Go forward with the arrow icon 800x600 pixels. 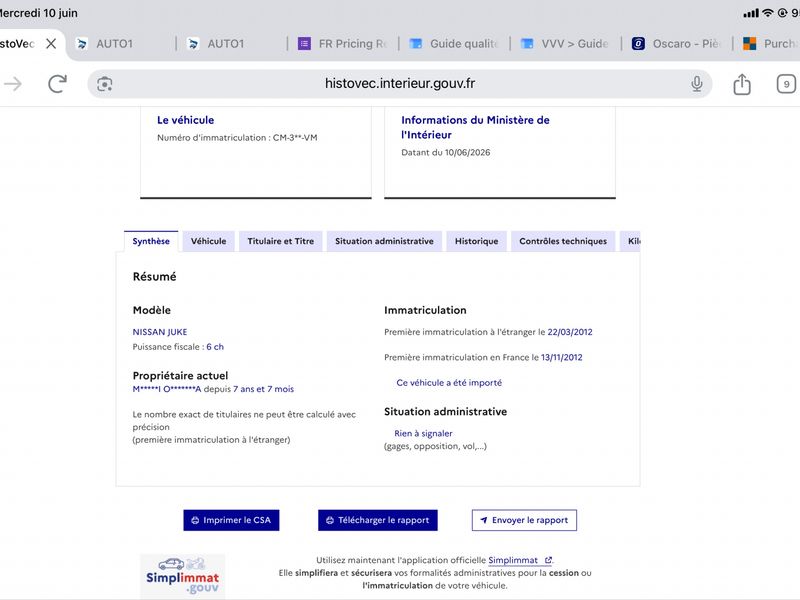(x=13, y=84)
